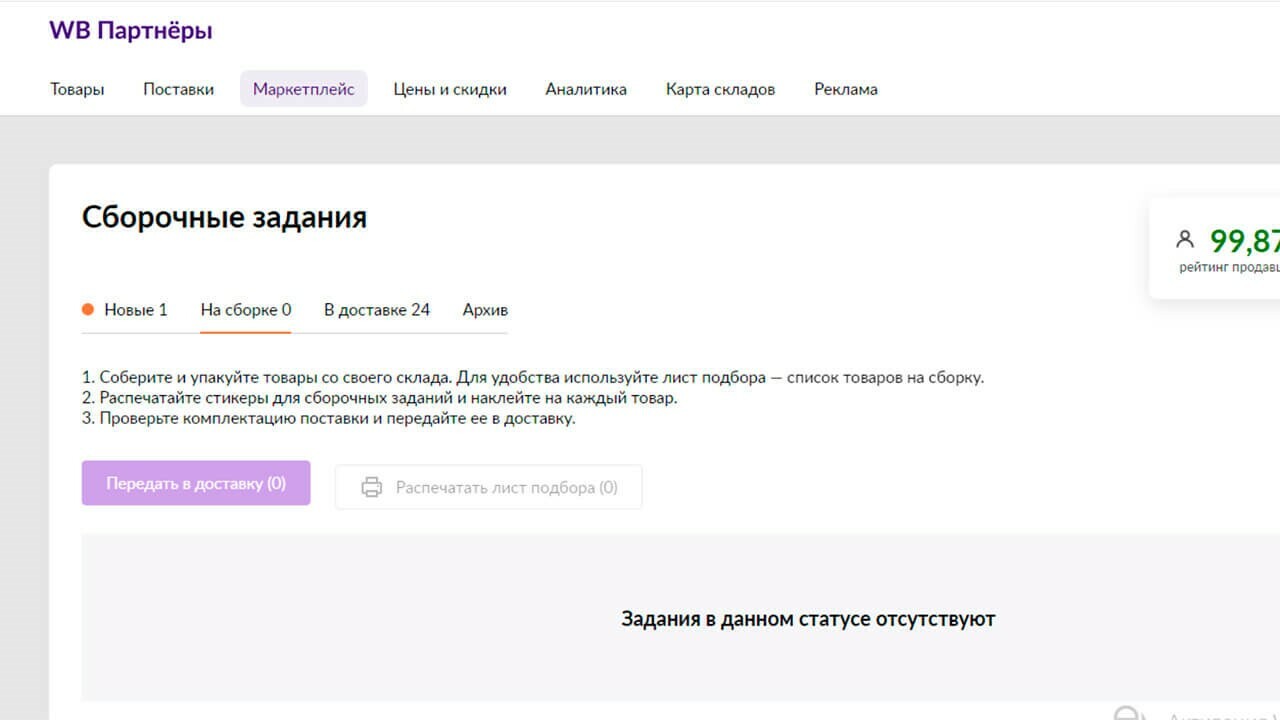Viewport: 1280px width, 720px height.
Task: Click Распечатать лист подбора (0) button
Action: [489, 487]
